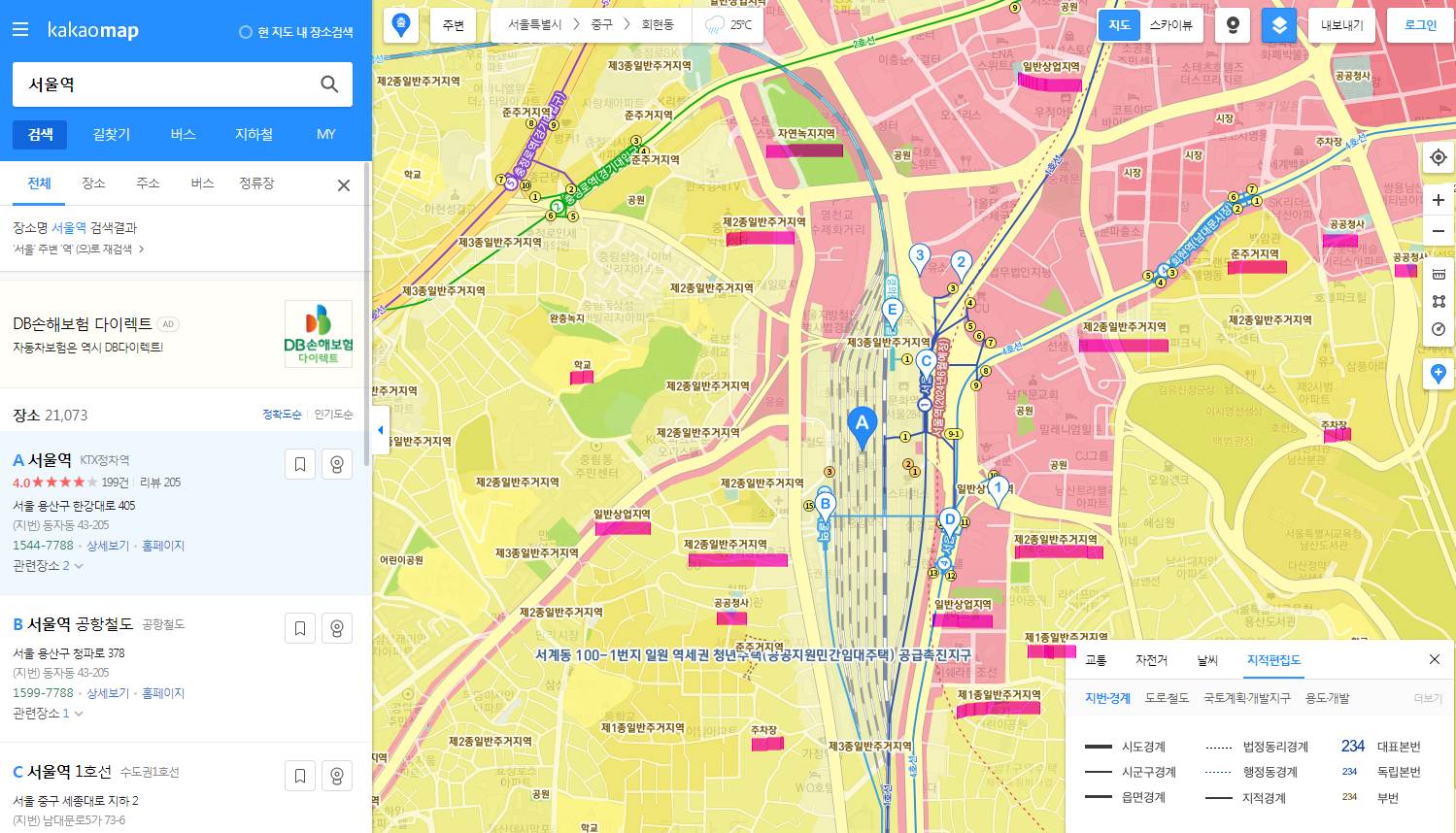The height and width of the screenshot is (833, 1456).
Task: Click map marker E on the map
Action: (x=892, y=312)
